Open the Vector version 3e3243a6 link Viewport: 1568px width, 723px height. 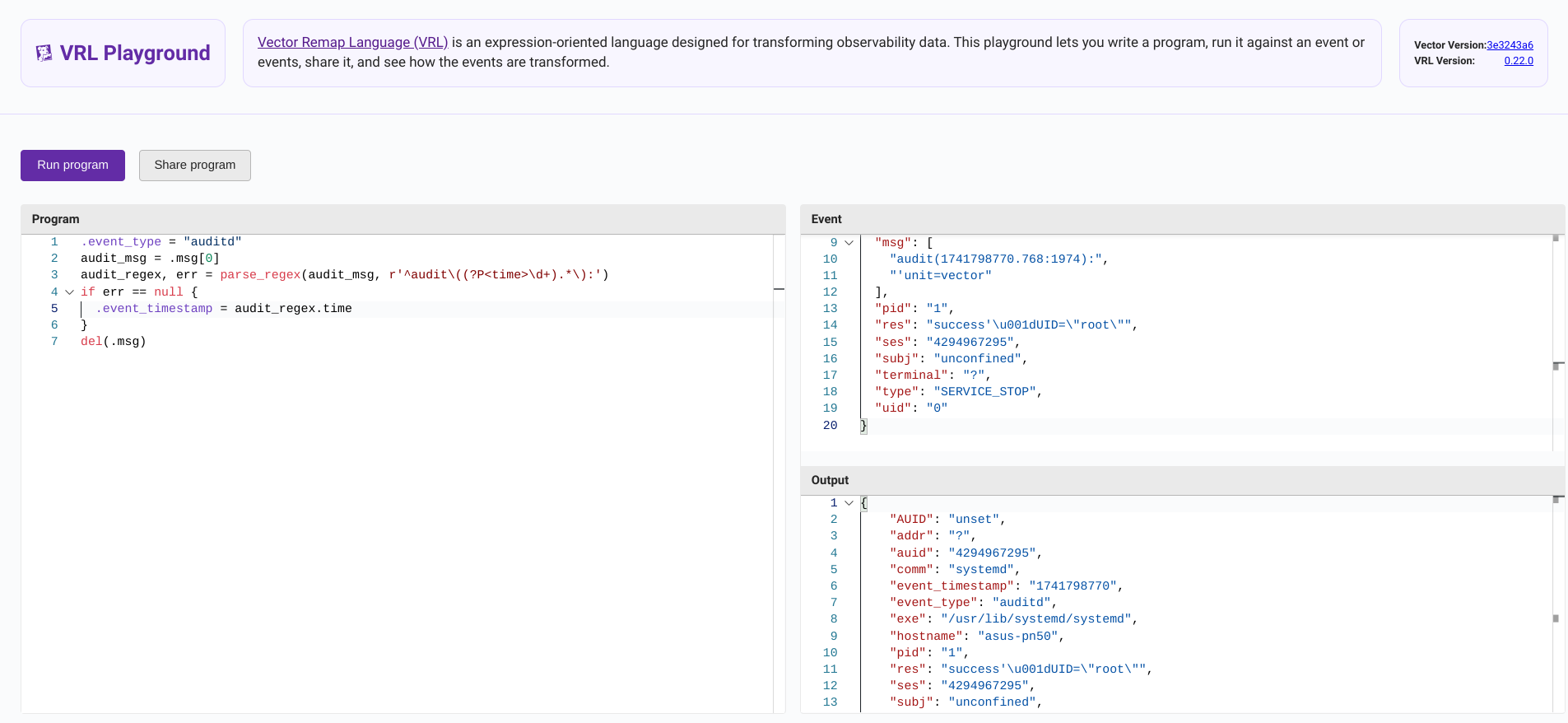click(x=1510, y=45)
